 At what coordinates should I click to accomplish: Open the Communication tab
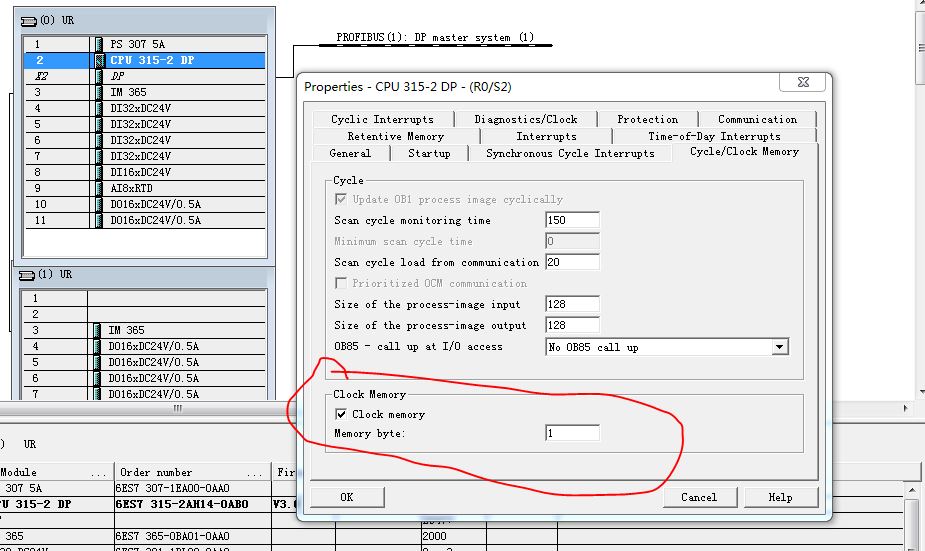pos(757,119)
